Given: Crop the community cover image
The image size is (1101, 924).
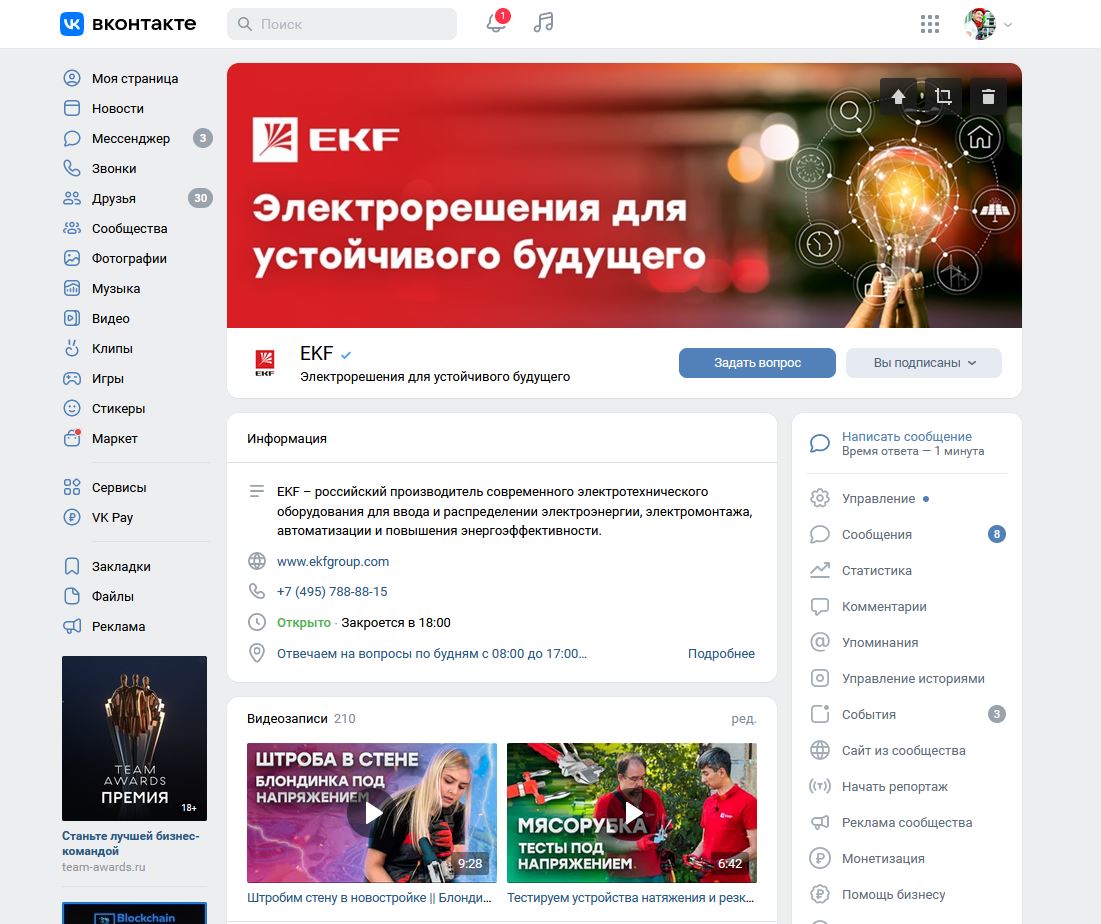Looking at the screenshot, I should click(x=943, y=96).
